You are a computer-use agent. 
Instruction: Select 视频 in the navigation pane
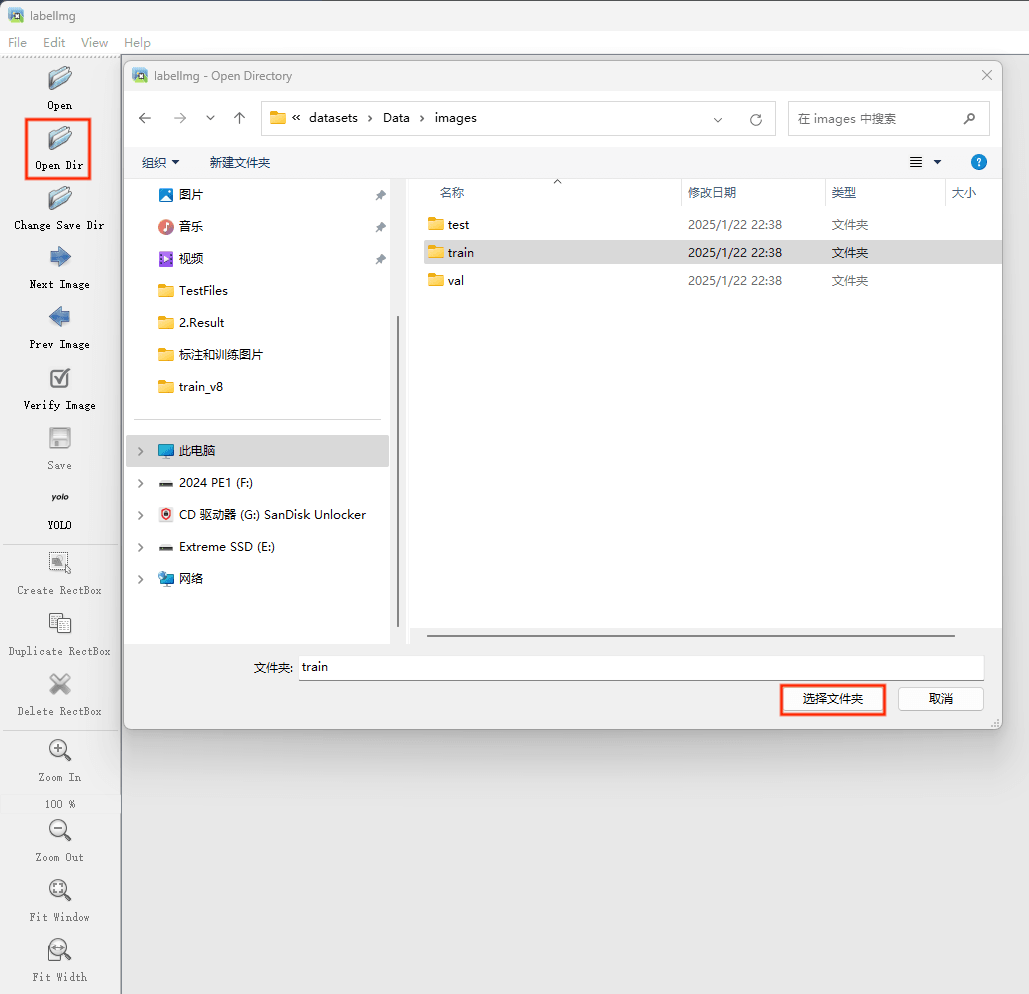[x=190, y=259]
